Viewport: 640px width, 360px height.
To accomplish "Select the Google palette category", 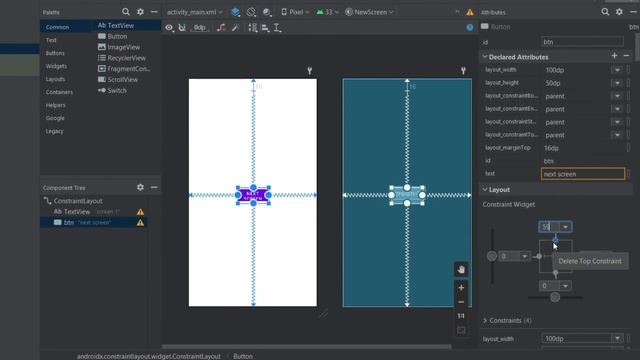I will (x=55, y=118).
